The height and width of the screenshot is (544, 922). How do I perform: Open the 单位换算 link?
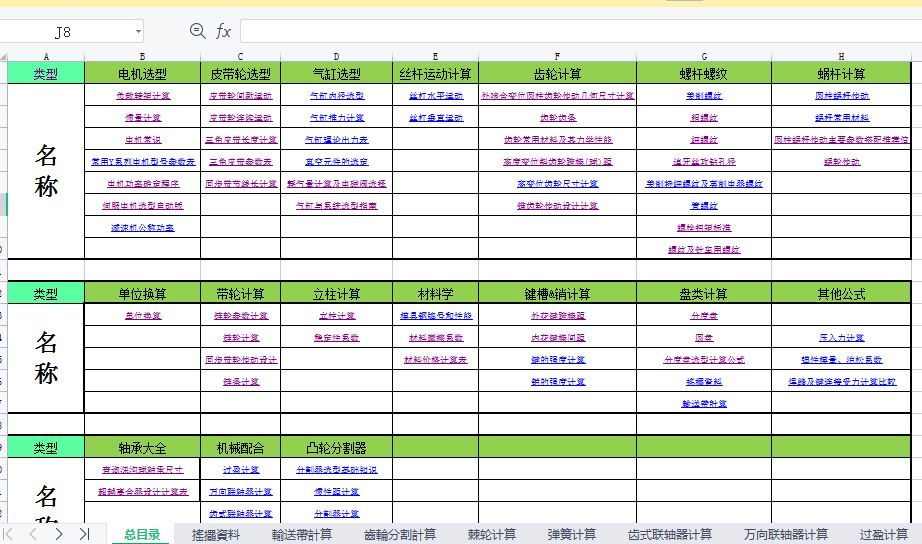pos(143,315)
